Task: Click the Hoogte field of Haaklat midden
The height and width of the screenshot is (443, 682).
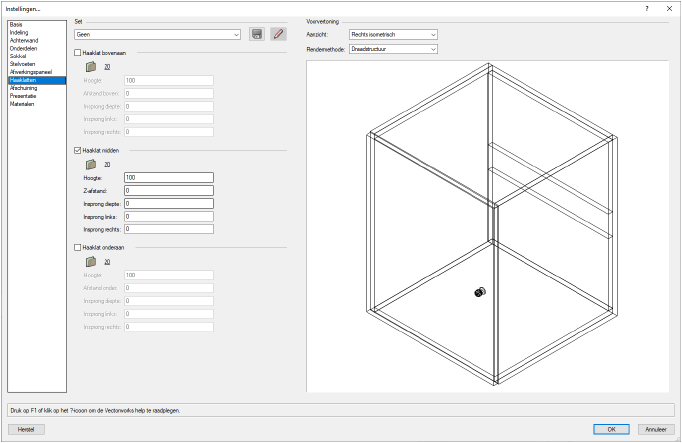Action: point(169,177)
